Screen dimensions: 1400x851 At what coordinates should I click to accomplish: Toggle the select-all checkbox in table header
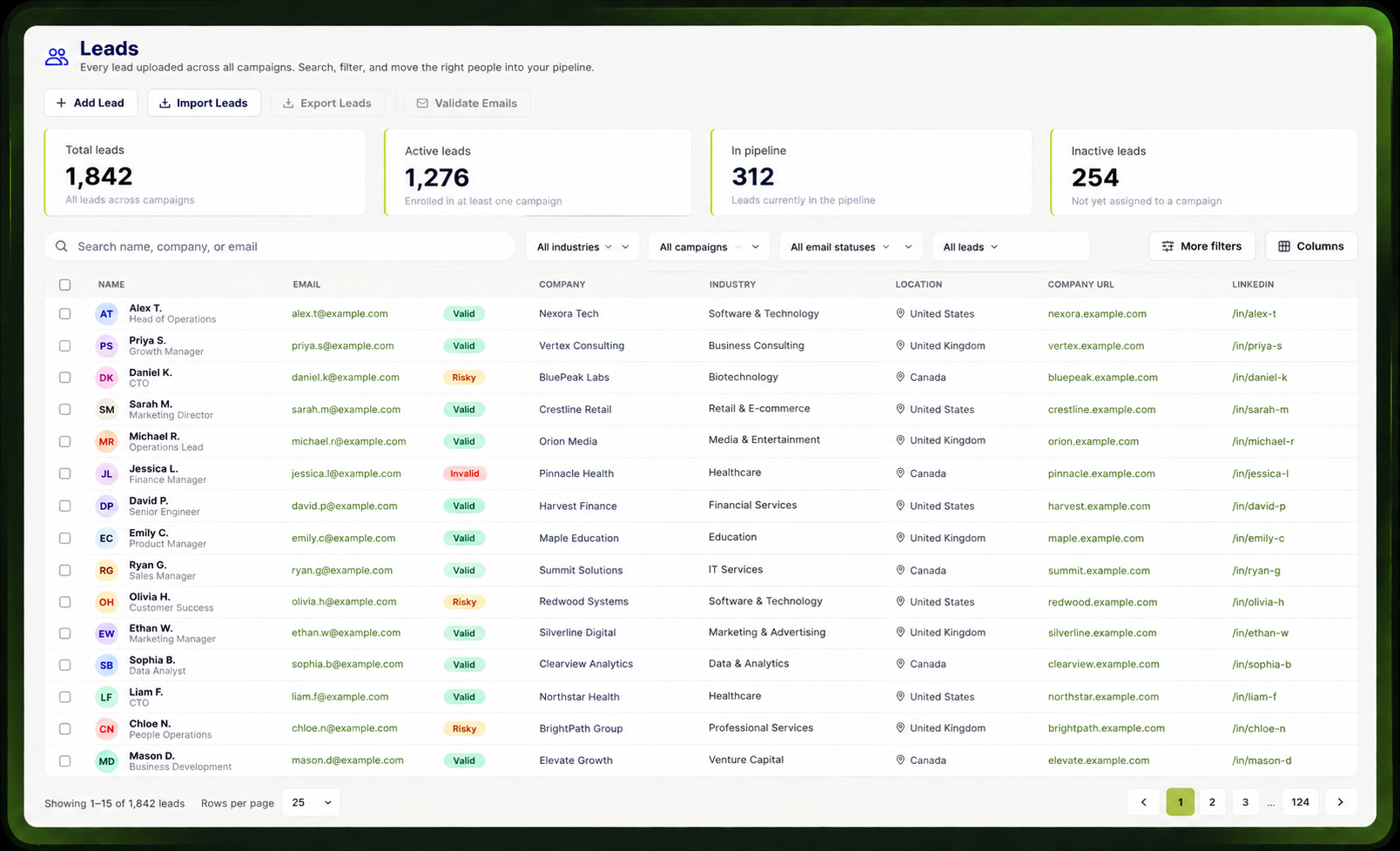coord(64,285)
